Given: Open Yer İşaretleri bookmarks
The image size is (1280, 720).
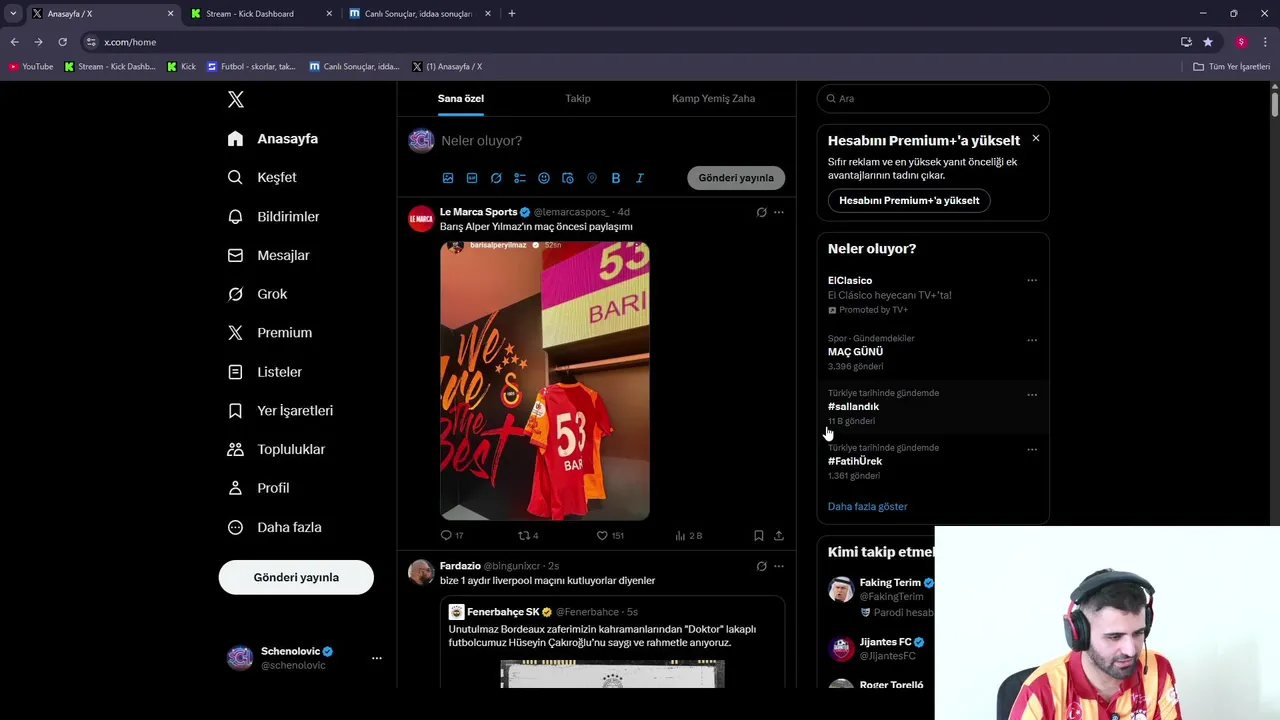Looking at the screenshot, I should 280,411.
